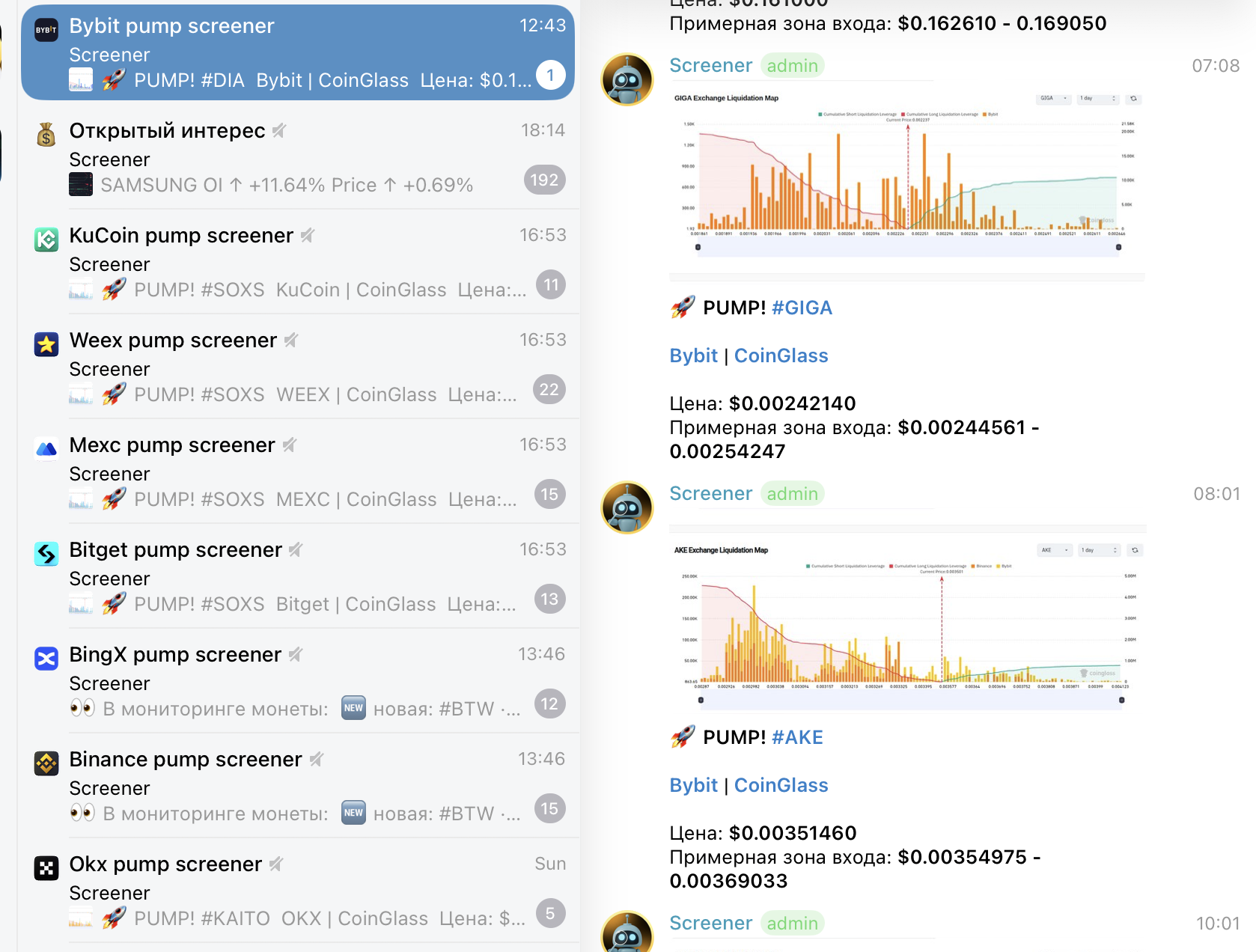Open the Weex pump screener chat
This screenshot has width=1256, height=952.
click(298, 367)
